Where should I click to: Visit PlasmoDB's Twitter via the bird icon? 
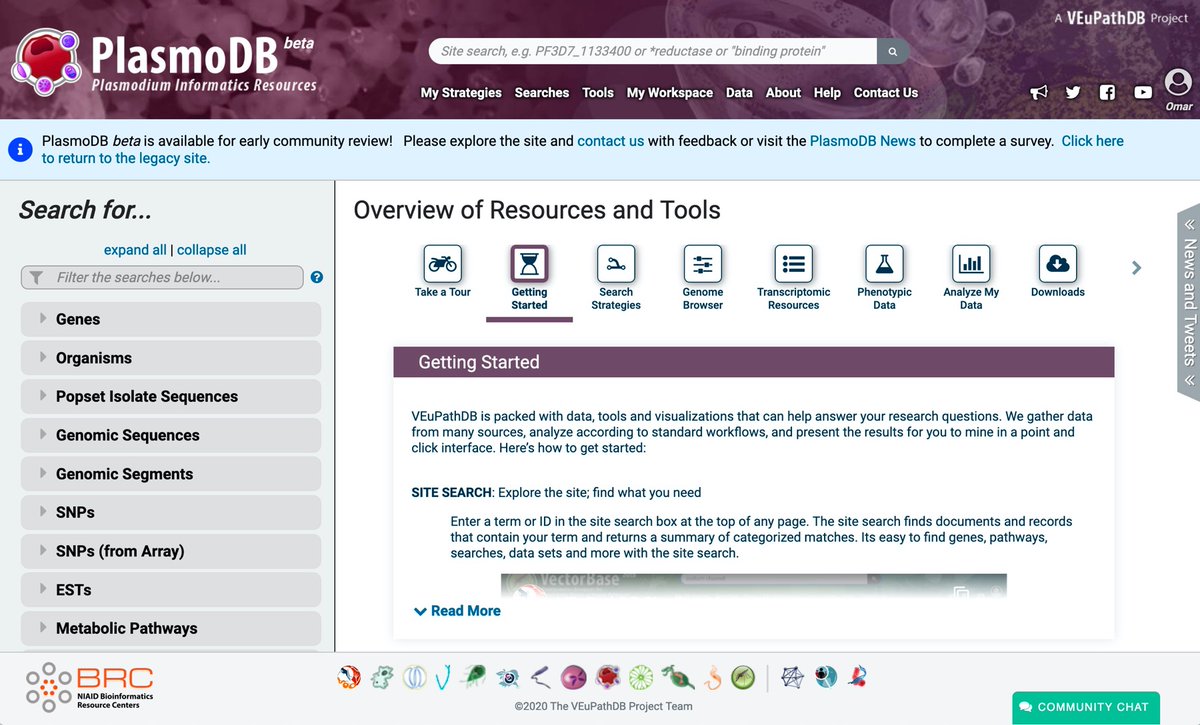(x=1073, y=92)
